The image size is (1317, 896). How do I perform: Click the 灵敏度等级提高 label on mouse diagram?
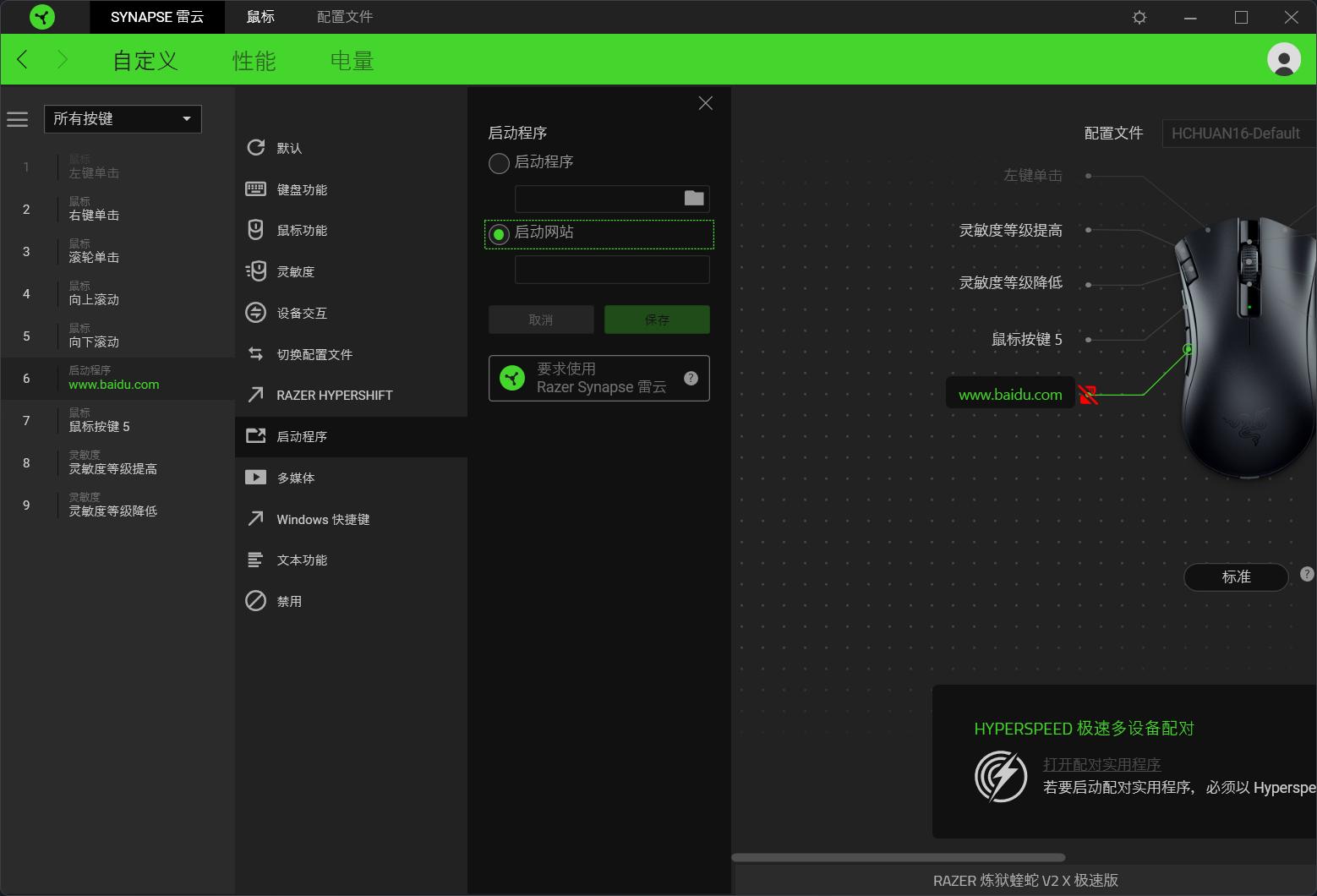[1010, 230]
